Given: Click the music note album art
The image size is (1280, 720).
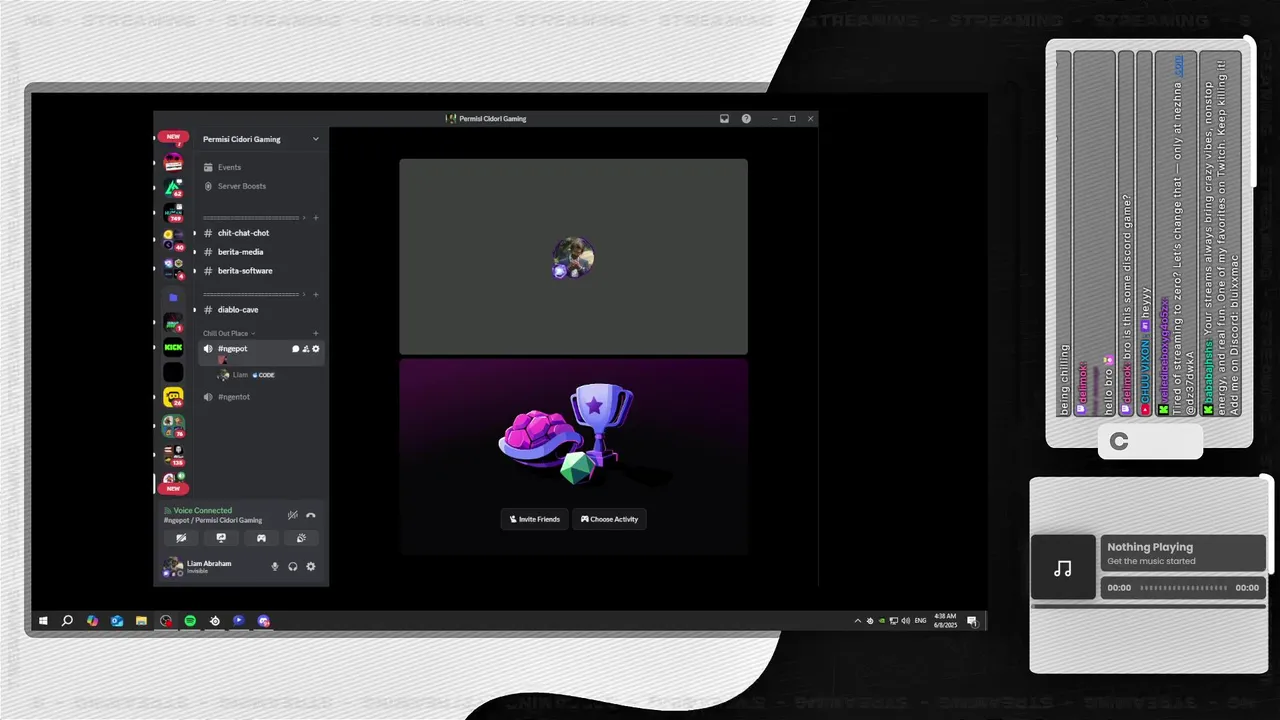Looking at the screenshot, I should tap(1063, 568).
